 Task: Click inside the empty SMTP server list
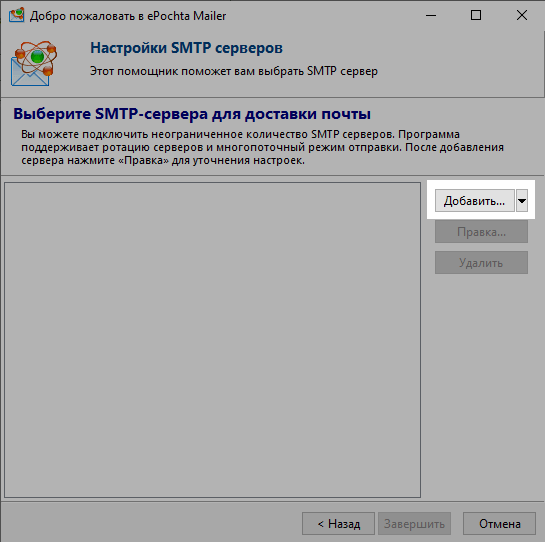[212, 340]
